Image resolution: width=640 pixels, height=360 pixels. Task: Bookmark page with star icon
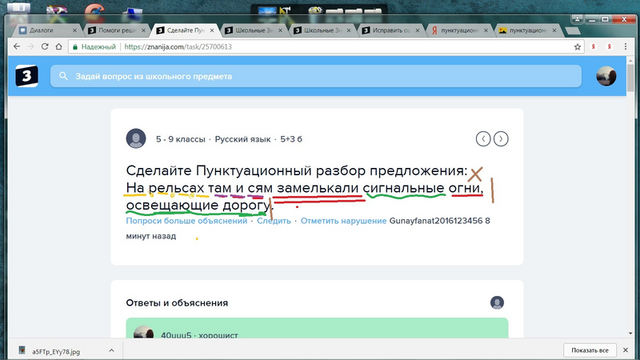(577, 47)
